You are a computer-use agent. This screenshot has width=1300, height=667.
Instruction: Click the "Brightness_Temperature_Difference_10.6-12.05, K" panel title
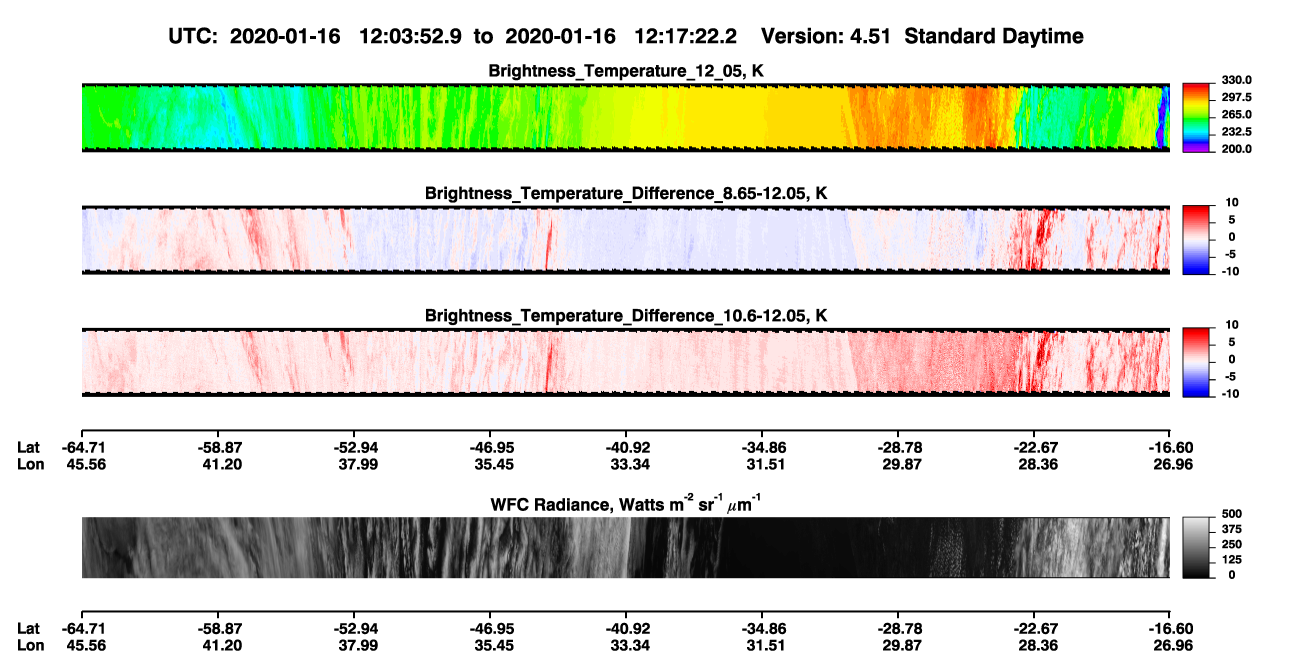tap(626, 316)
